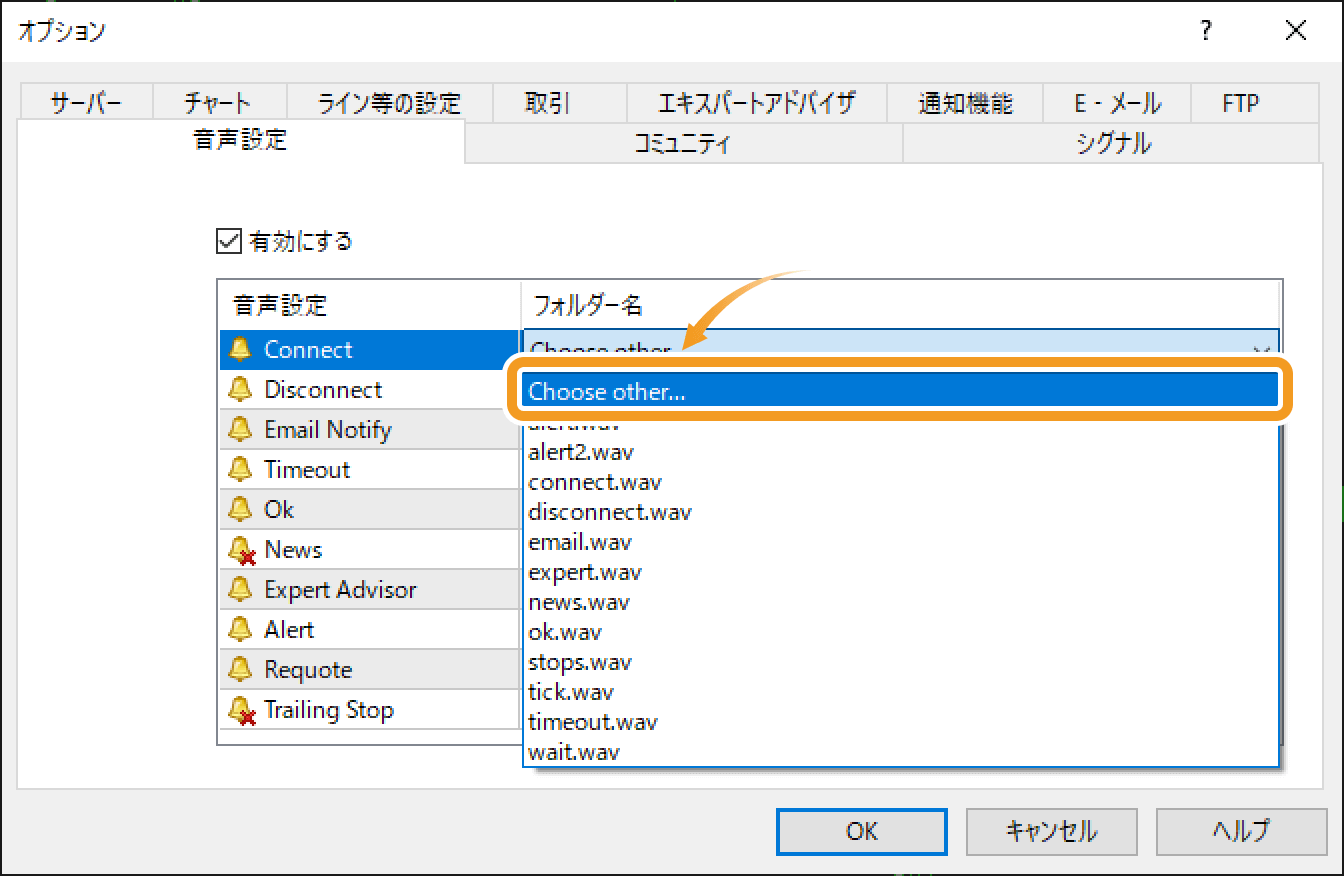The height and width of the screenshot is (876, 1344).
Task: Unmute the Trailing Stop sound bell
Action: pos(241,709)
